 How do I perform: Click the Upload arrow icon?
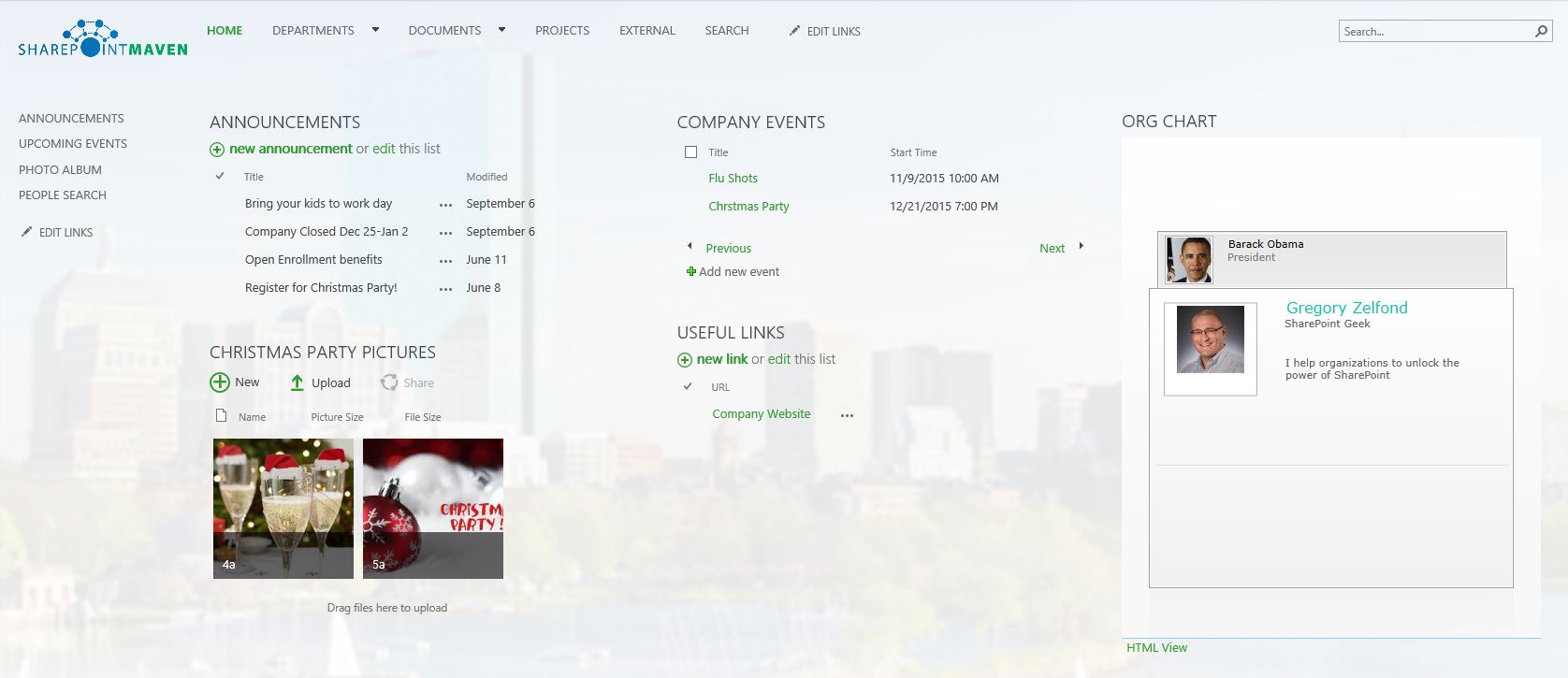pyautogui.click(x=297, y=382)
